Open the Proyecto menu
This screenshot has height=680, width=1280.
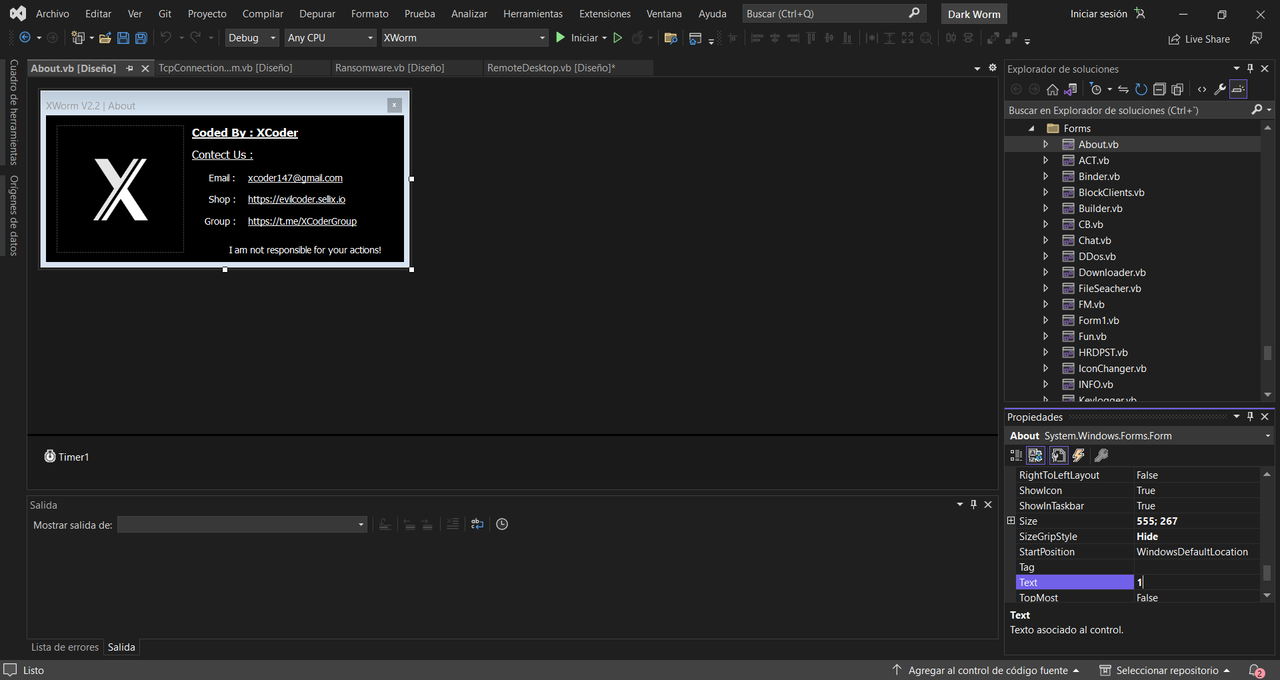(207, 14)
